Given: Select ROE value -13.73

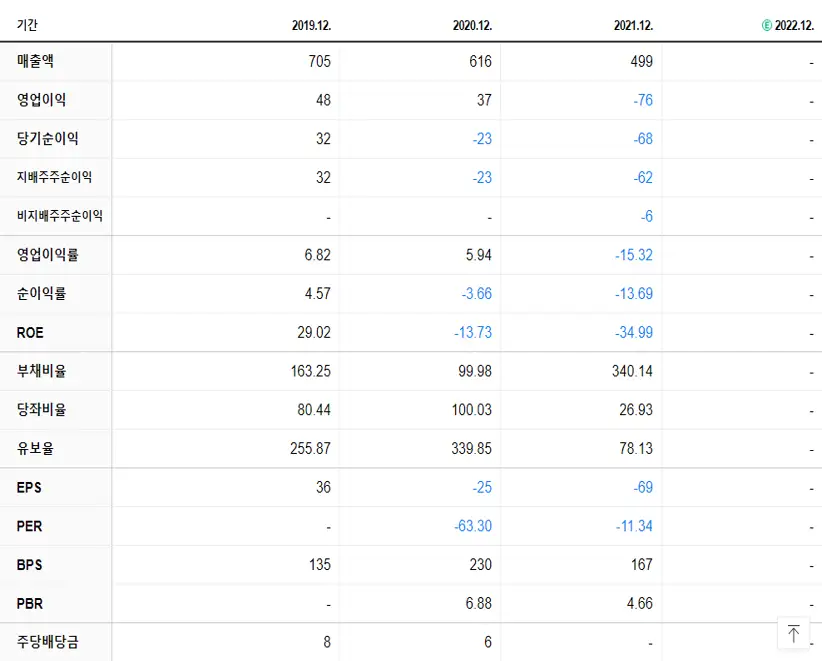Looking at the screenshot, I should coord(473,332).
